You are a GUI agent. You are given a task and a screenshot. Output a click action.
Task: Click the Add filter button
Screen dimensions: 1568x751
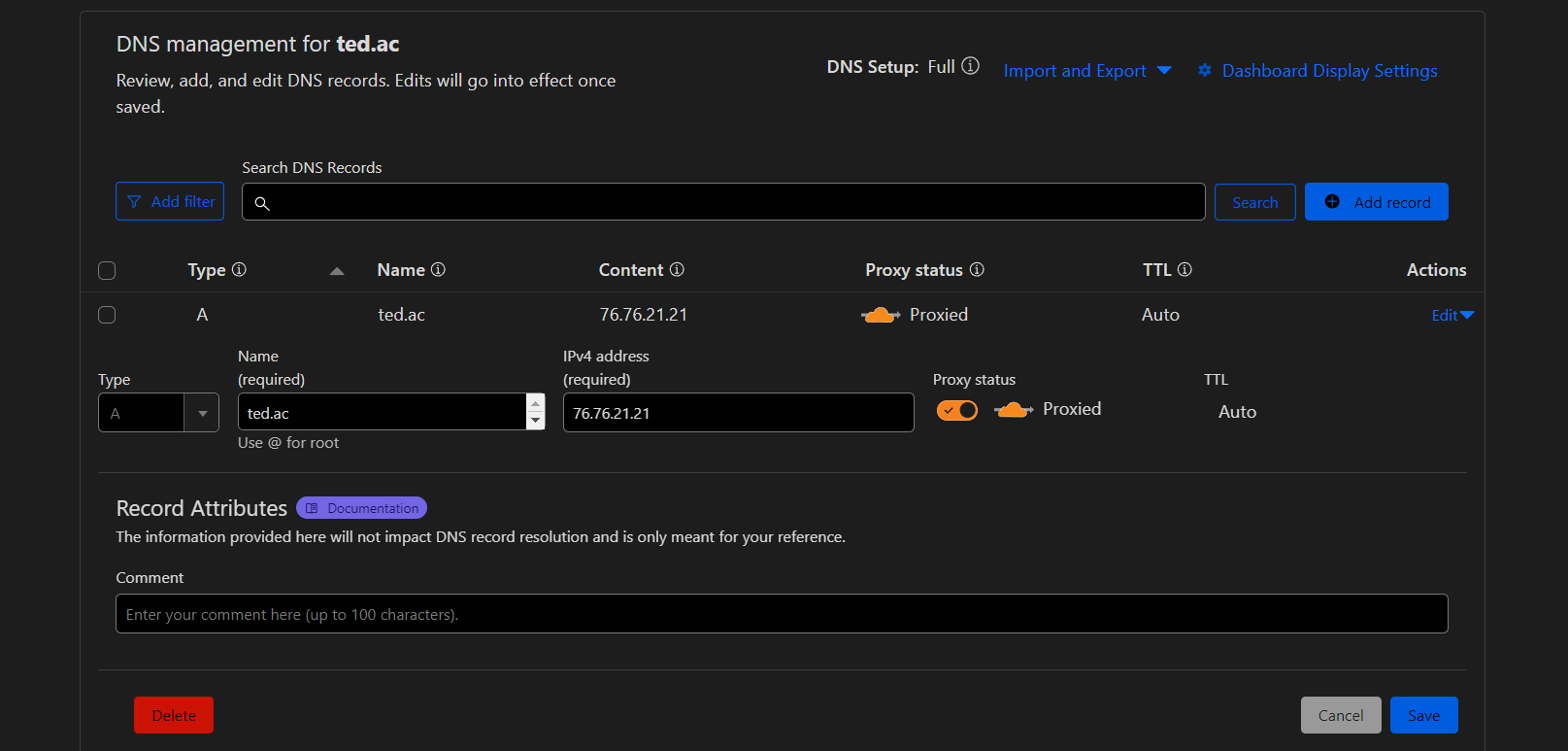click(x=170, y=201)
